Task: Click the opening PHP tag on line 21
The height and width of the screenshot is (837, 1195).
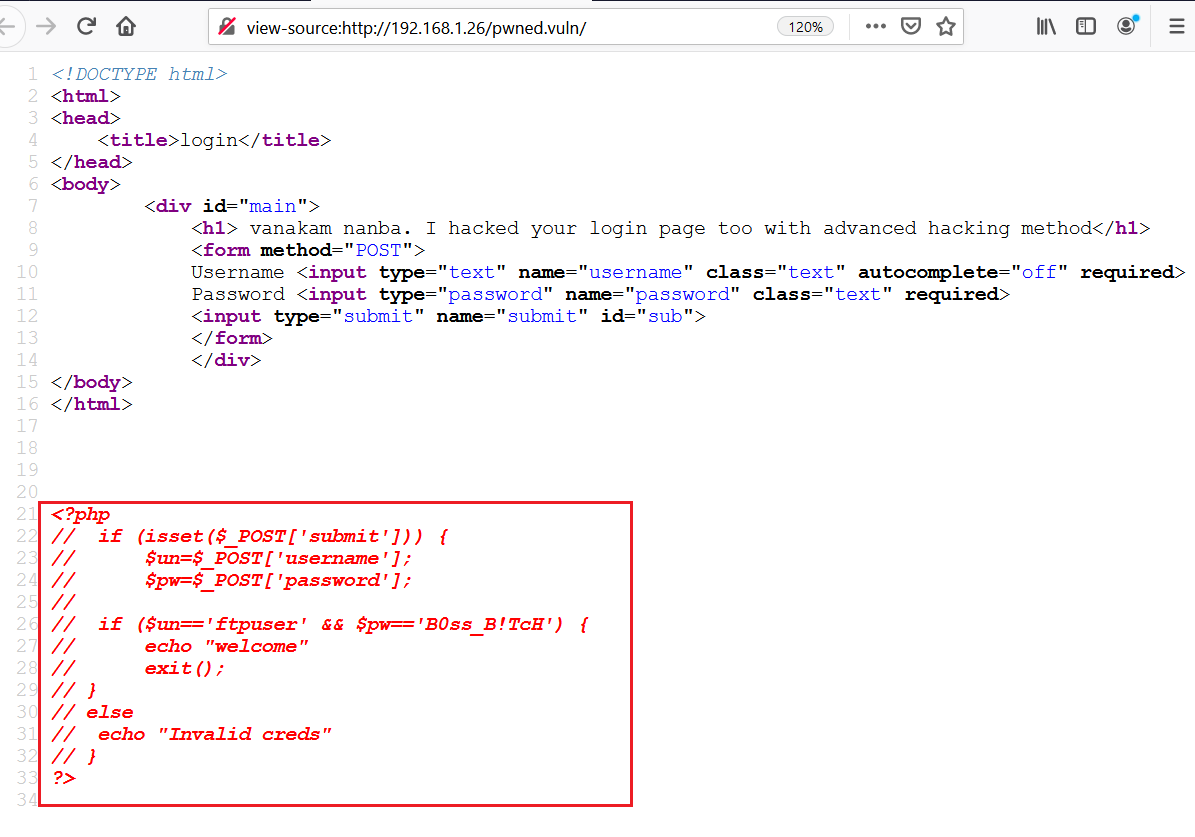Action: point(81,514)
